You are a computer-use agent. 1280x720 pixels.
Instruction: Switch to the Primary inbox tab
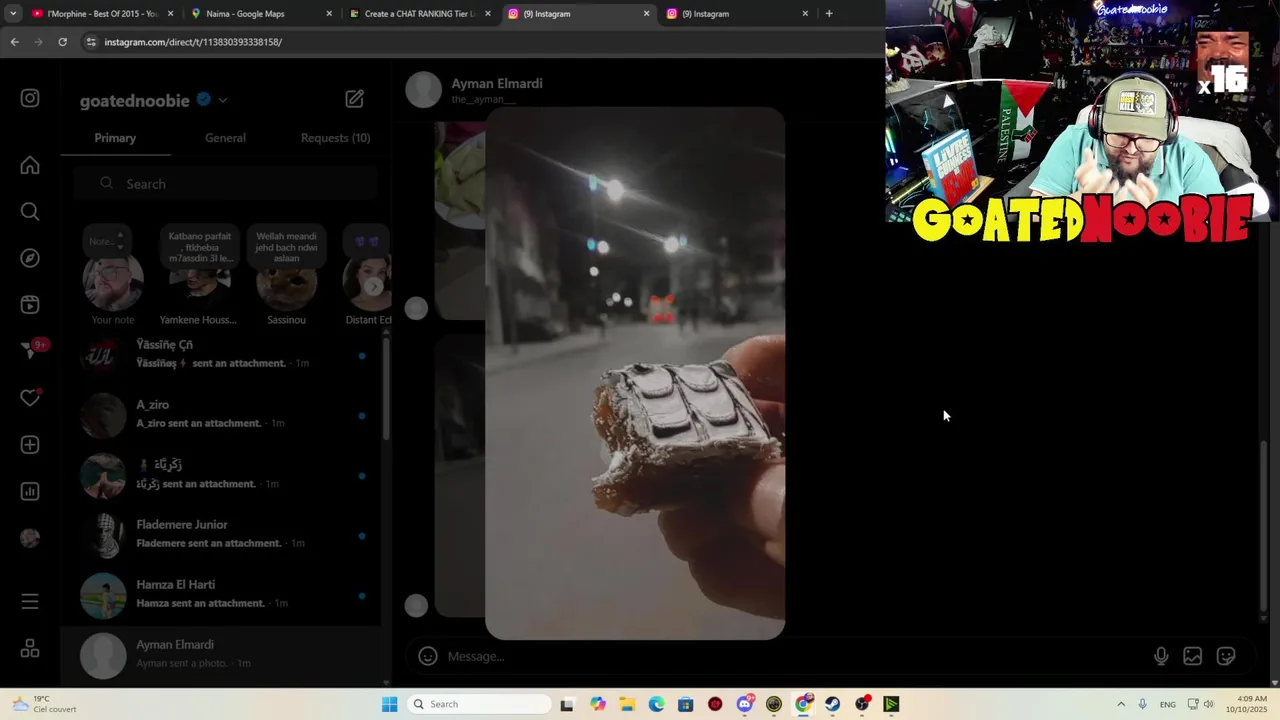(115, 138)
